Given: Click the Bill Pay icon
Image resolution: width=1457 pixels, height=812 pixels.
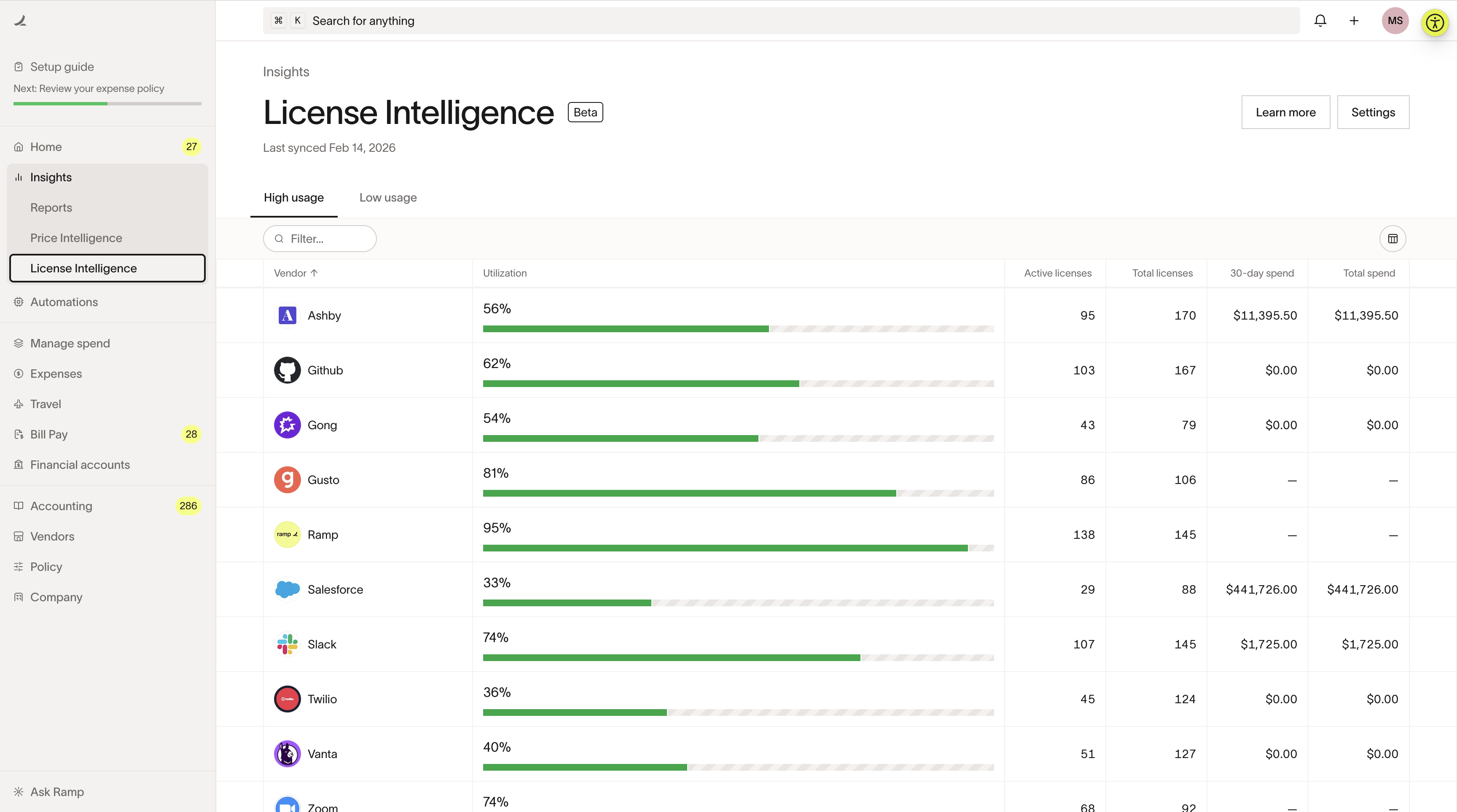Looking at the screenshot, I should pyautogui.click(x=19, y=434).
